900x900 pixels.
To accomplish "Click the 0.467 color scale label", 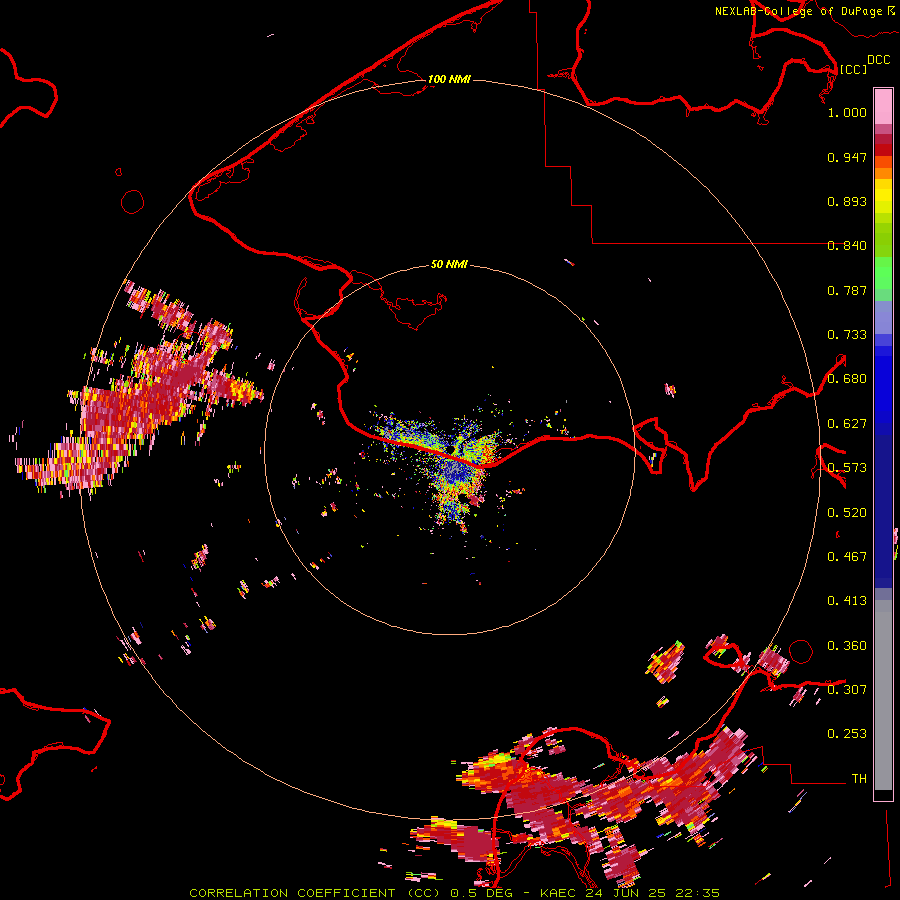I will [x=847, y=557].
